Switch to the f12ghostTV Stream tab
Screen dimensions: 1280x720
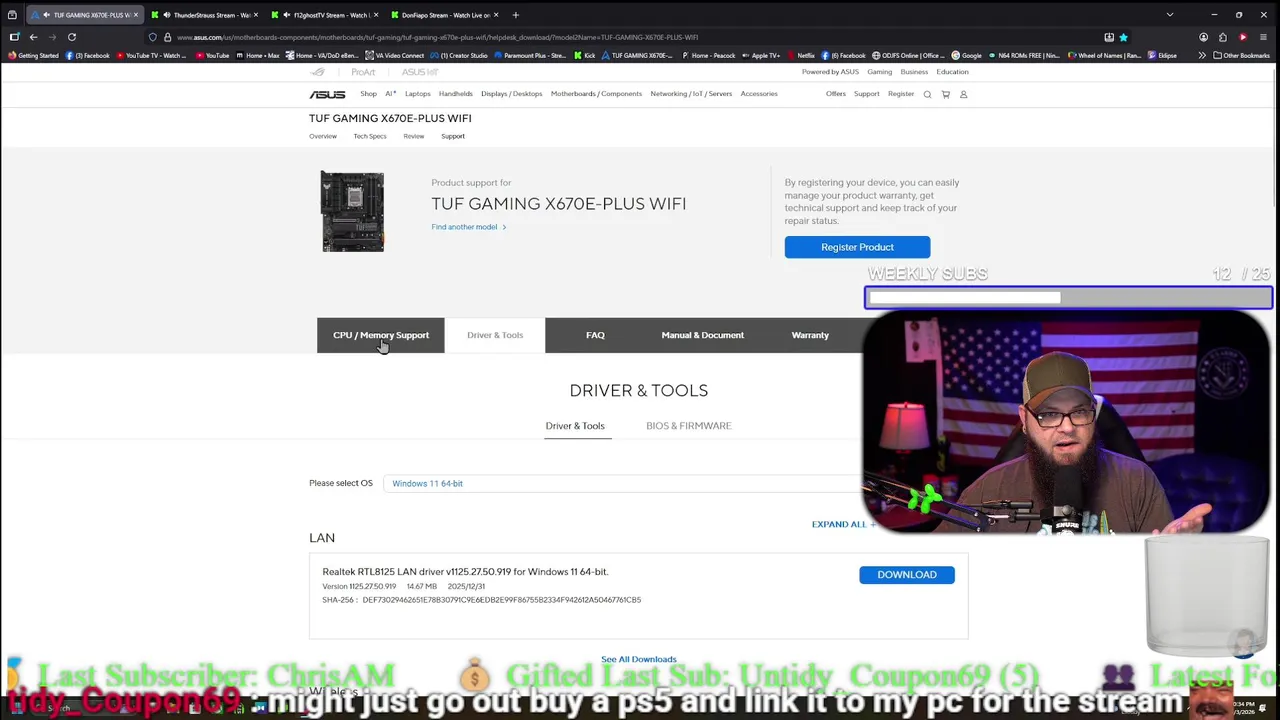(x=325, y=15)
